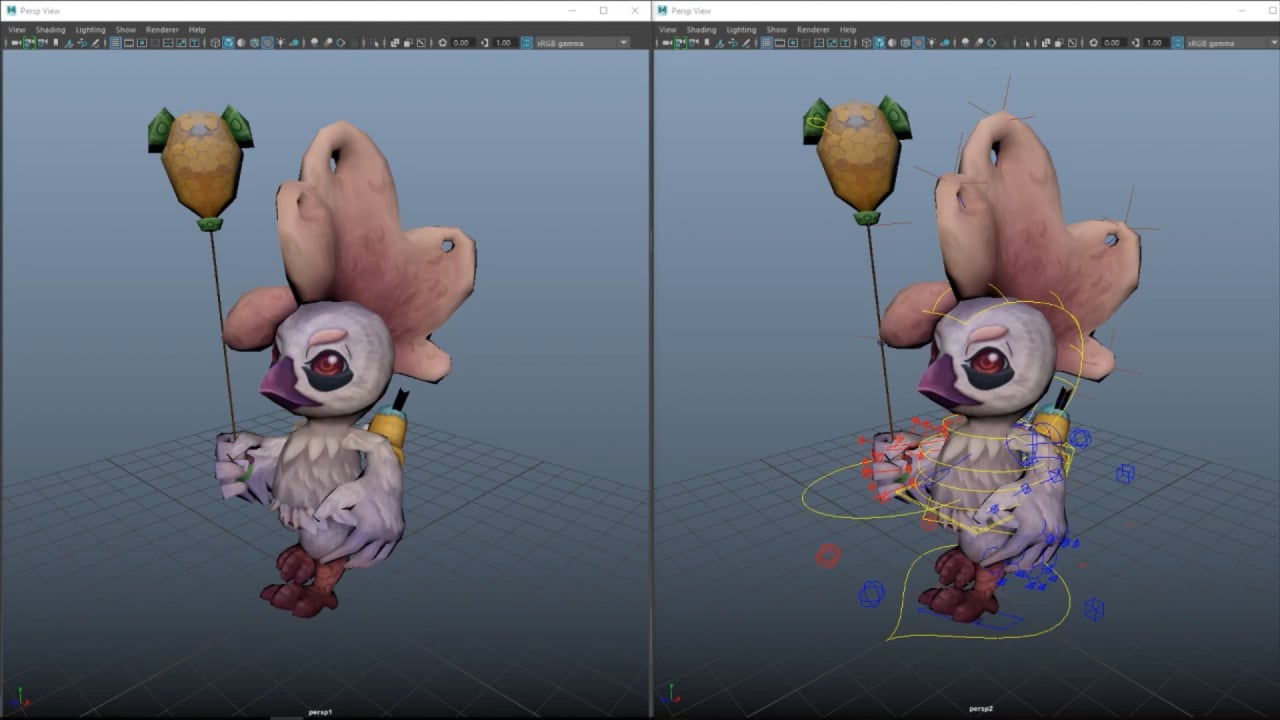Click the exposure icon in the right panel
The height and width of the screenshot is (720, 1280).
tap(1093, 43)
